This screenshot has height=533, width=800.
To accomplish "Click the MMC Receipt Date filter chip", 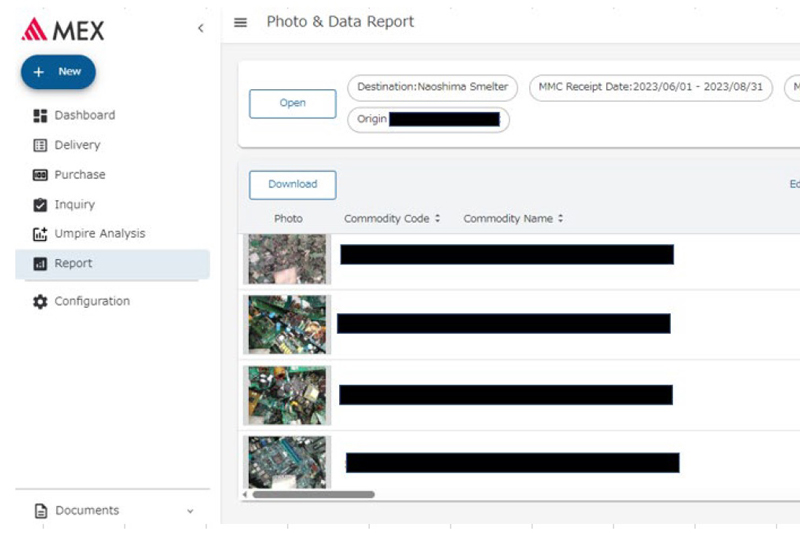I will coord(650,87).
